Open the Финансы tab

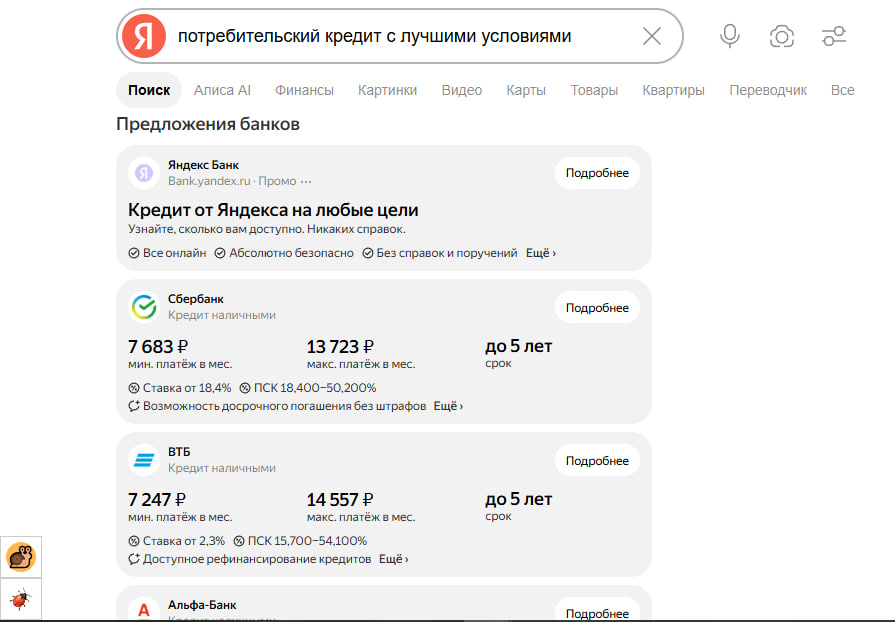tap(304, 90)
